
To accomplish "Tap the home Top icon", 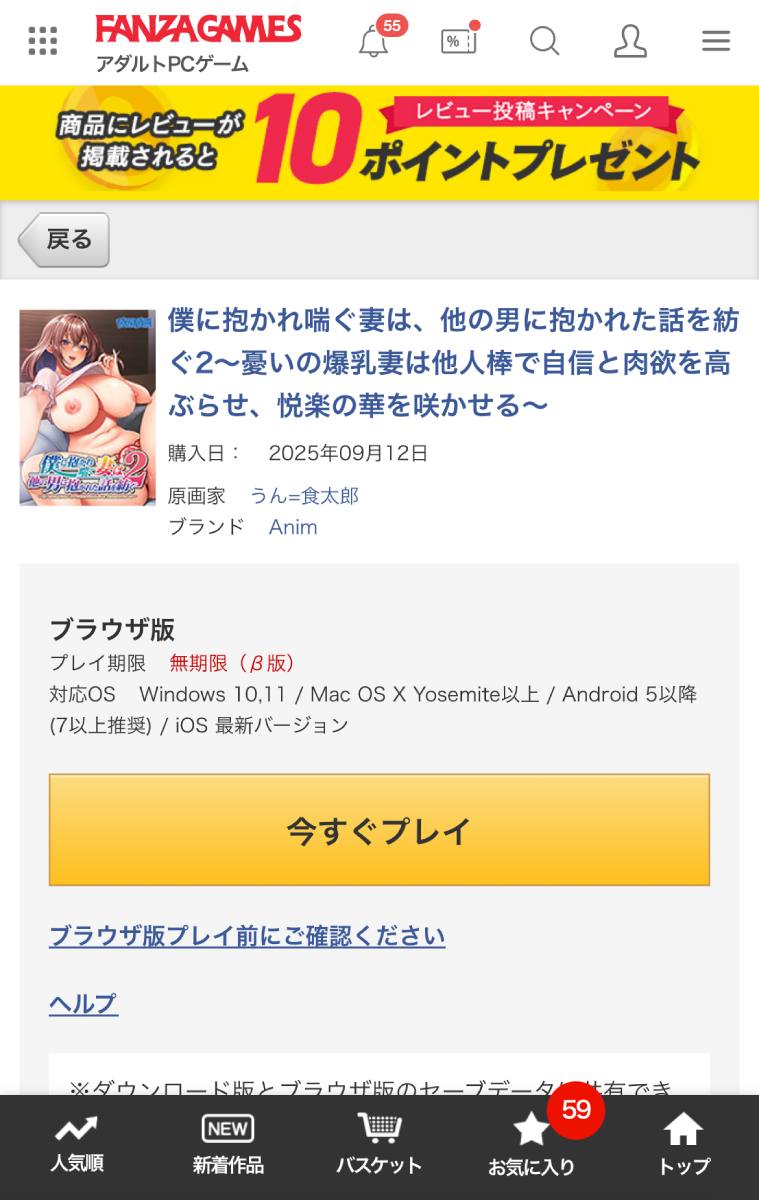I will coord(684,1143).
